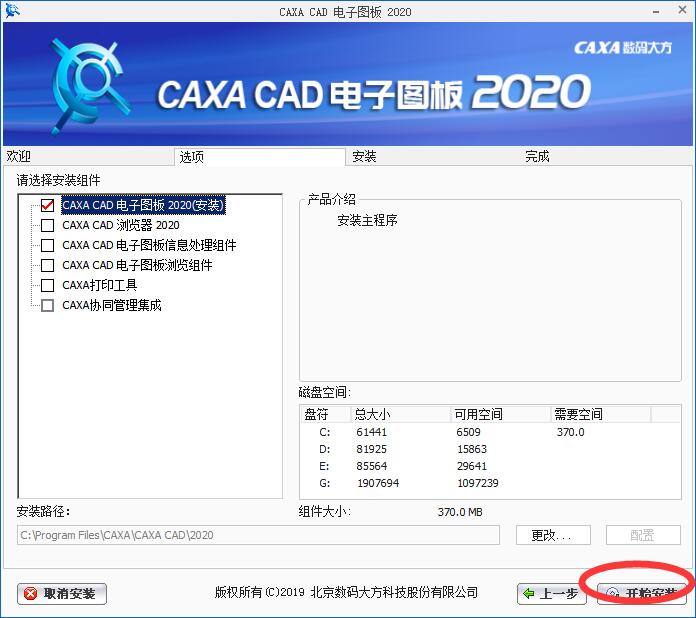Switch to the 安装 tab

coord(431,156)
